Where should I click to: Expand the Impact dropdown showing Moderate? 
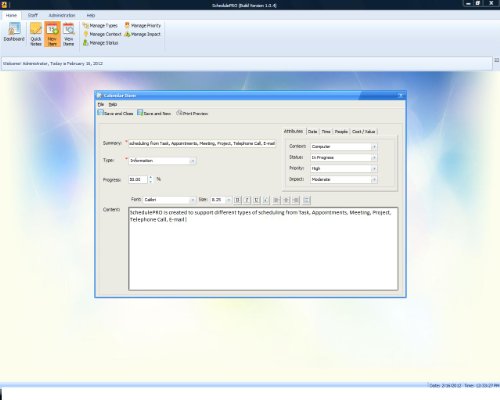tap(374, 180)
